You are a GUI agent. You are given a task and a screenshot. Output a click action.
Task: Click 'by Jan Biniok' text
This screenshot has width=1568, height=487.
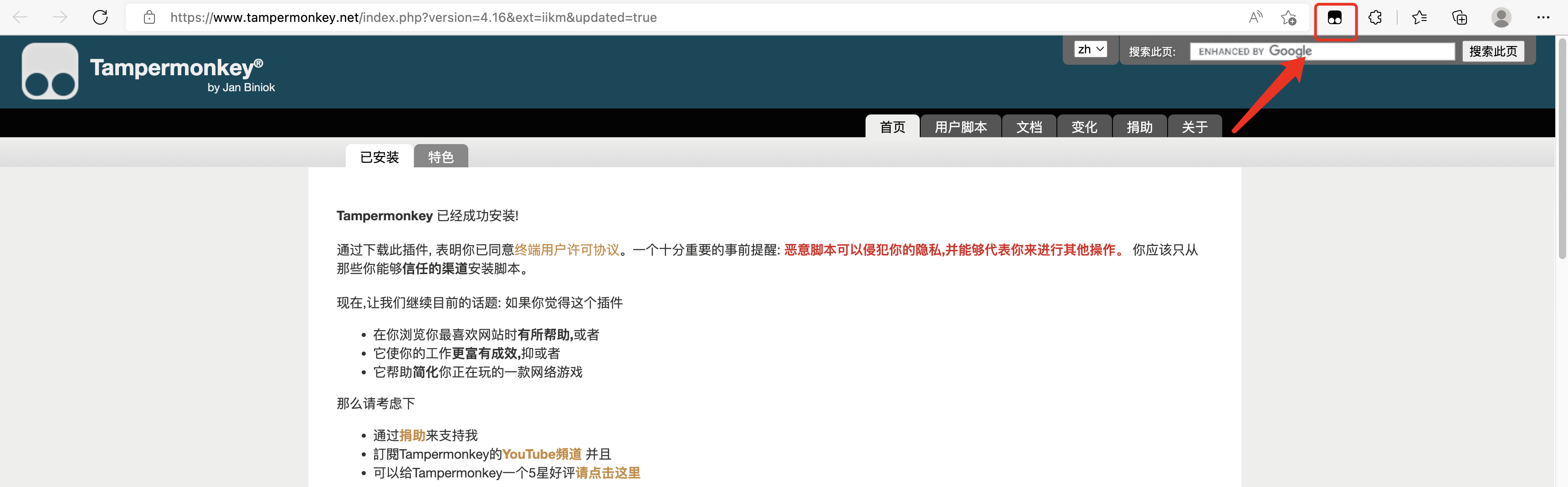point(241,88)
